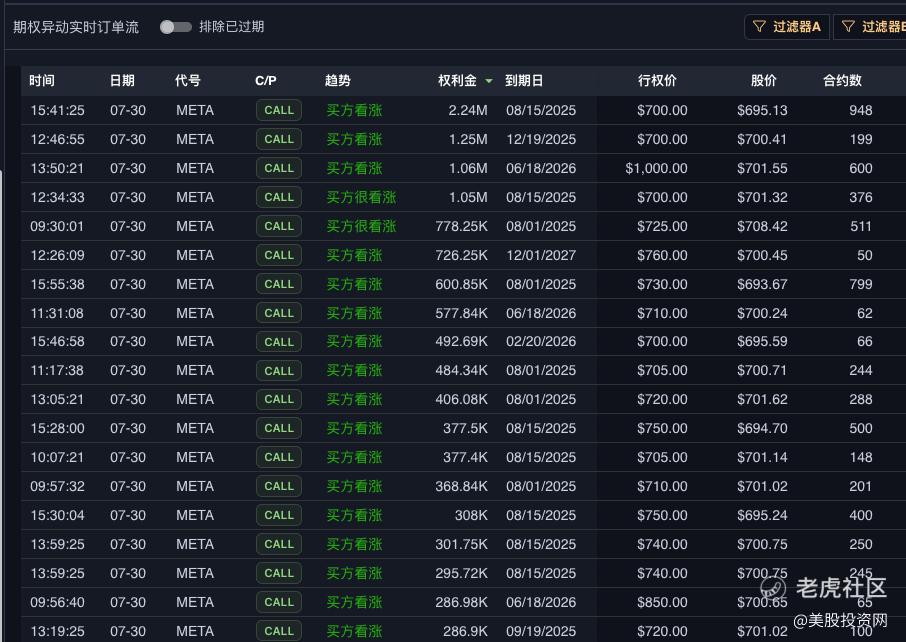Sort by the 股价 column header

click(x=763, y=80)
